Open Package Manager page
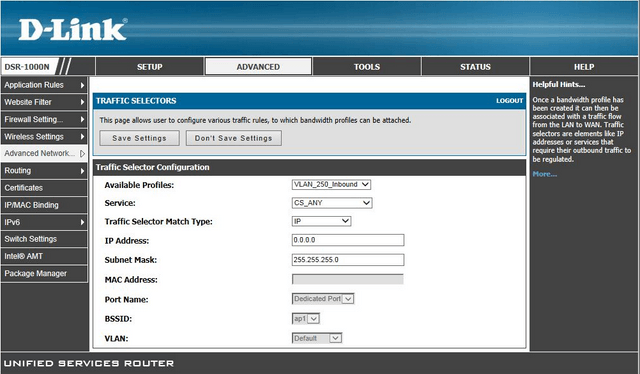Image resolution: width=640 pixels, height=374 pixels. tap(44, 274)
